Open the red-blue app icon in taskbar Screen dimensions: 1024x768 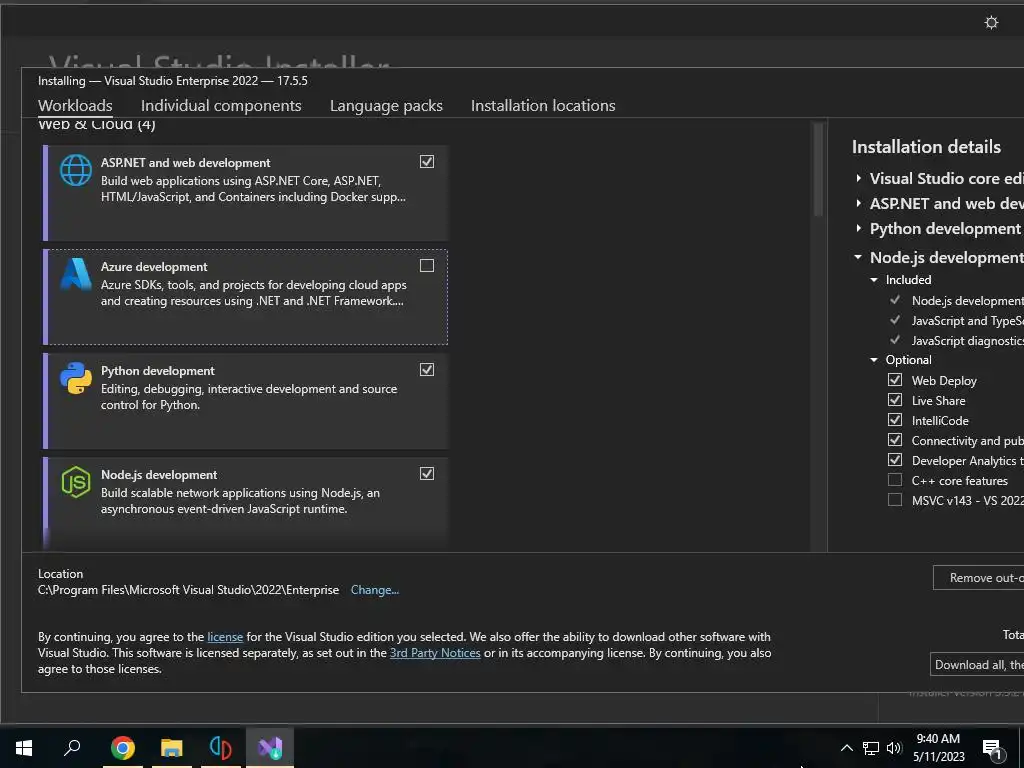point(221,748)
